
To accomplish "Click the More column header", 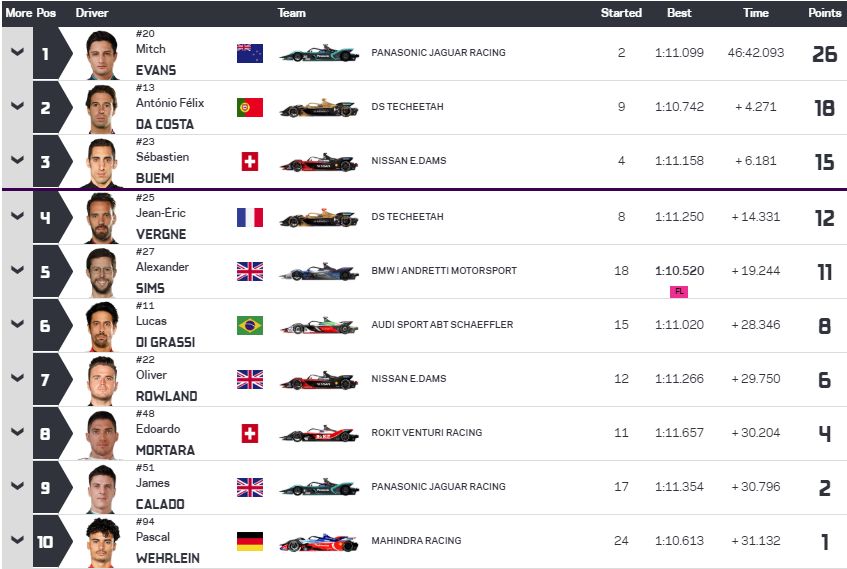I will 18,12.
